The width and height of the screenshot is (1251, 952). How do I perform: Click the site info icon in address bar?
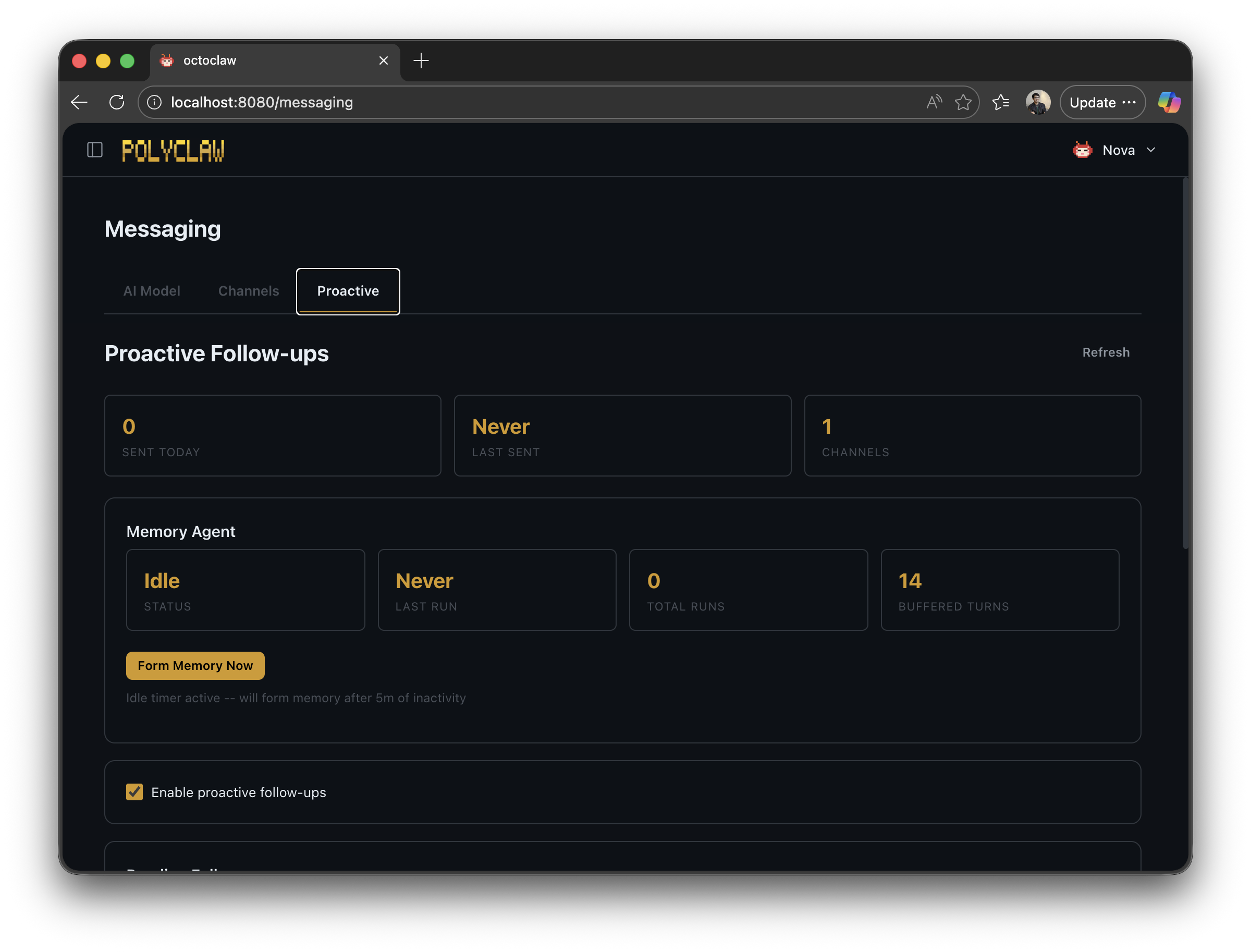click(x=155, y=103)
